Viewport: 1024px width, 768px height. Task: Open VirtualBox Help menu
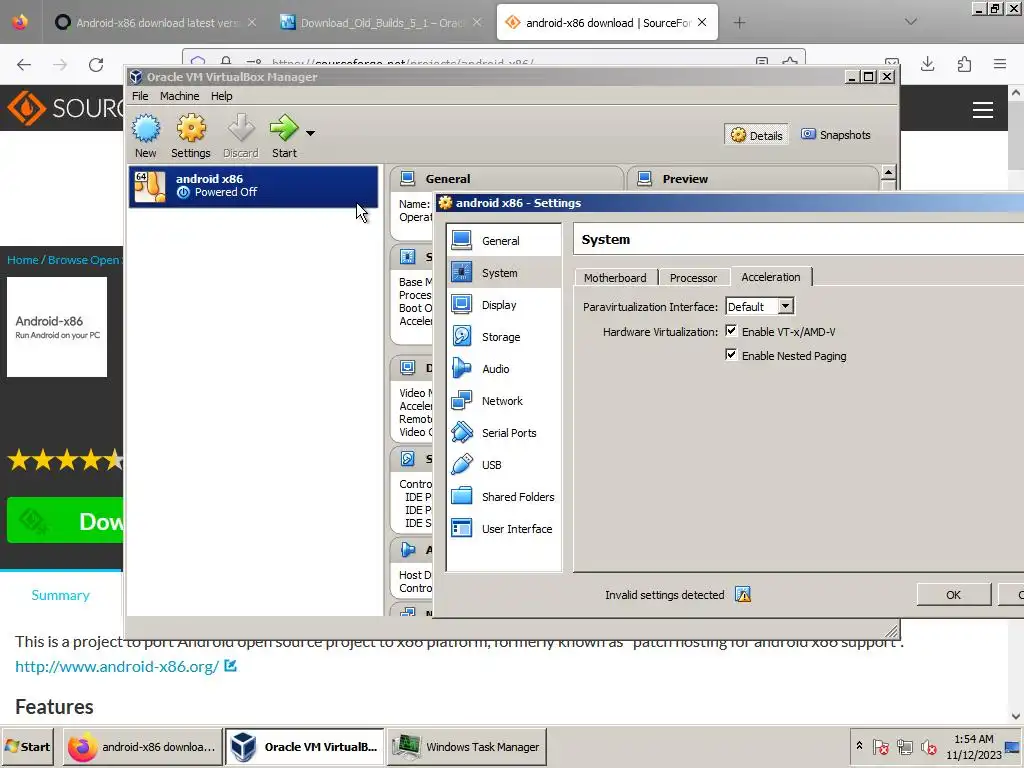(221, 96)
